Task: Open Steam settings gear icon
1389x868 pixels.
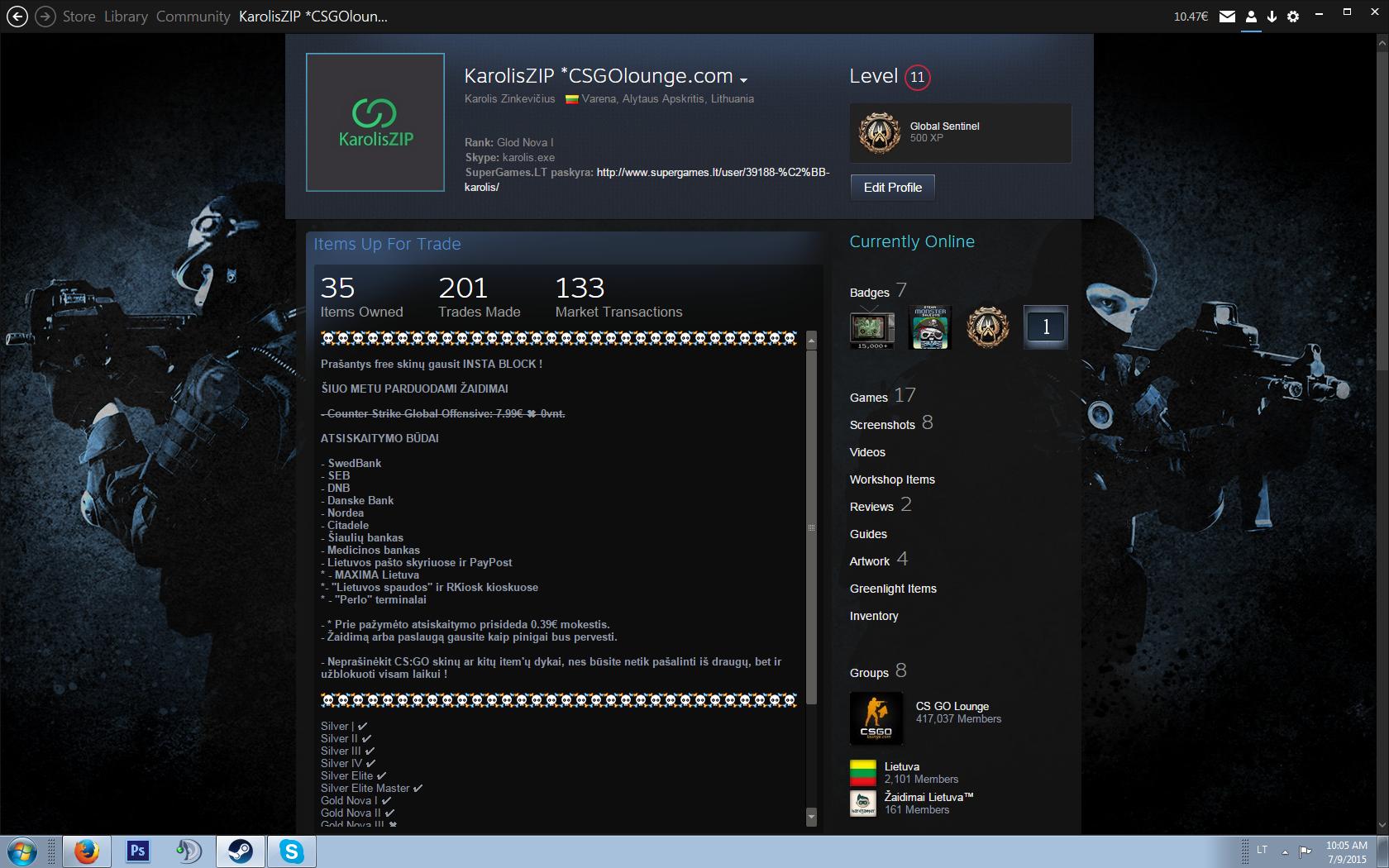Action: (1293, 17)
